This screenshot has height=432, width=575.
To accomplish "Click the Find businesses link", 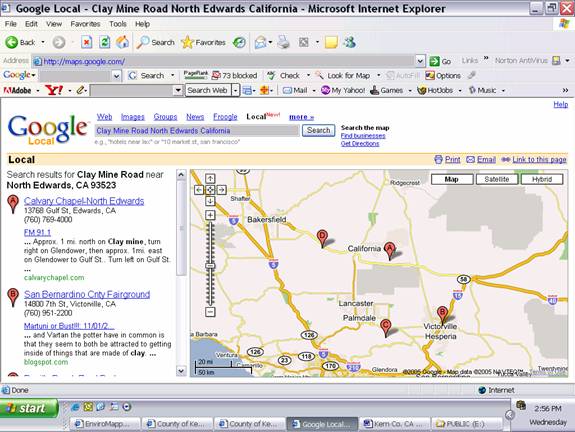I will coord(363,136).
